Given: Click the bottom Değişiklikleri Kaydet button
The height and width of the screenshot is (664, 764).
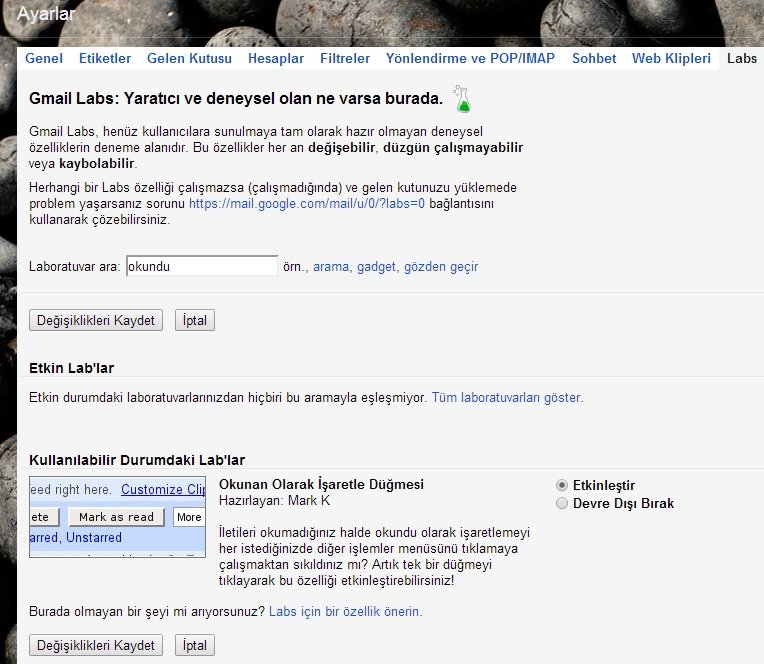Looking at the screenshot, I should pos(96,645).
